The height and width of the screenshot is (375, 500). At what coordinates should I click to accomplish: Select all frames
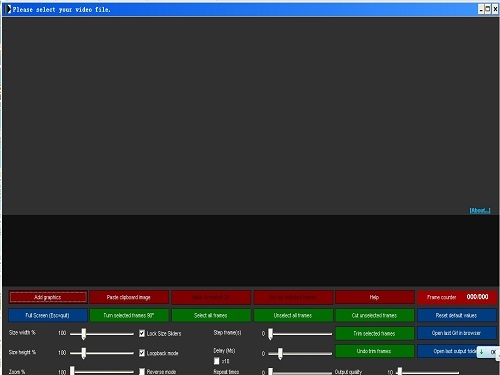click(211, 315)
